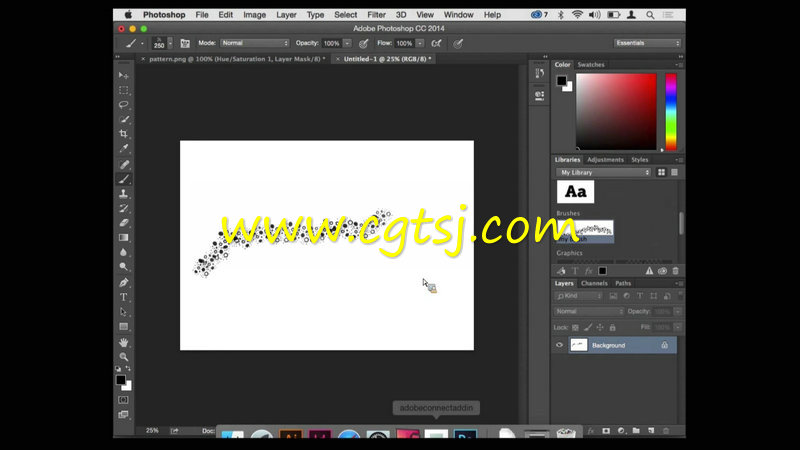Change screen mode icon in toolbox
Image resolution: width=800 pixels, height=450 pixels.
pyautogui.click(x=123, y=415)
